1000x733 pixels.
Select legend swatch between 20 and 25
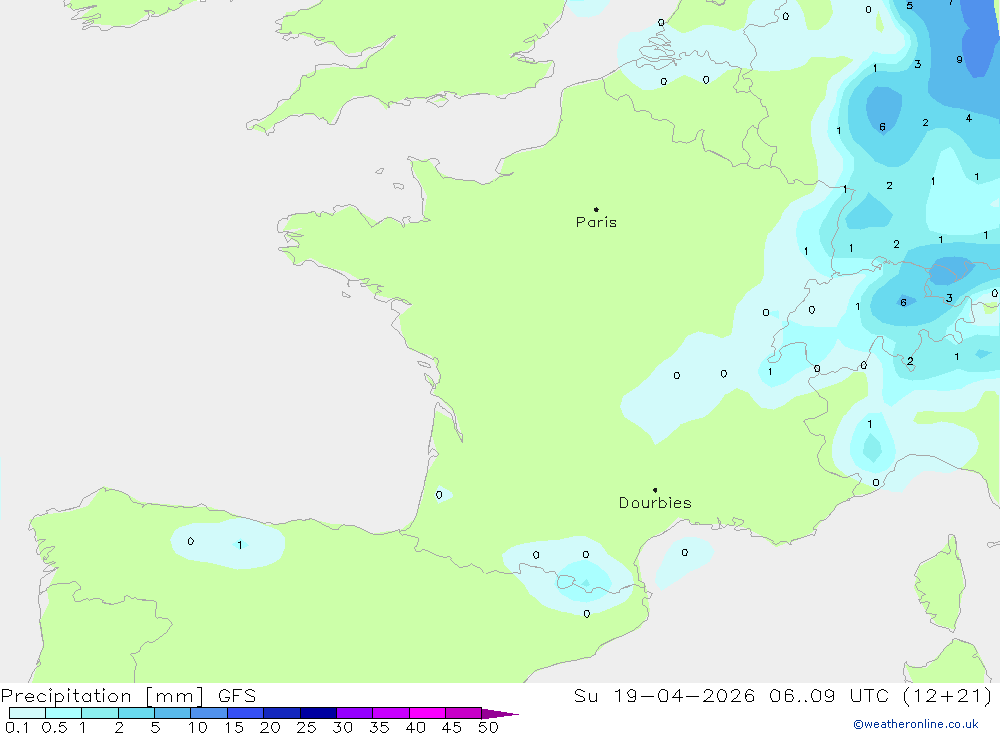tap(281, 713)
